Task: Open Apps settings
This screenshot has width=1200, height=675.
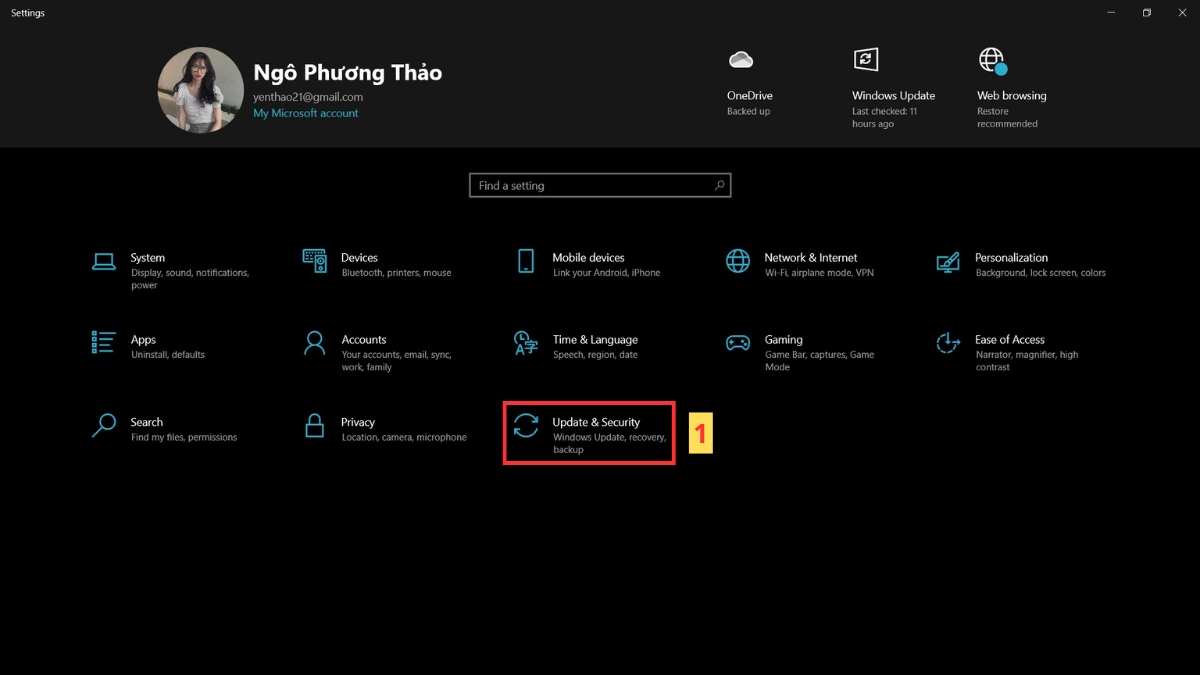Action: (x=143, y=346)
